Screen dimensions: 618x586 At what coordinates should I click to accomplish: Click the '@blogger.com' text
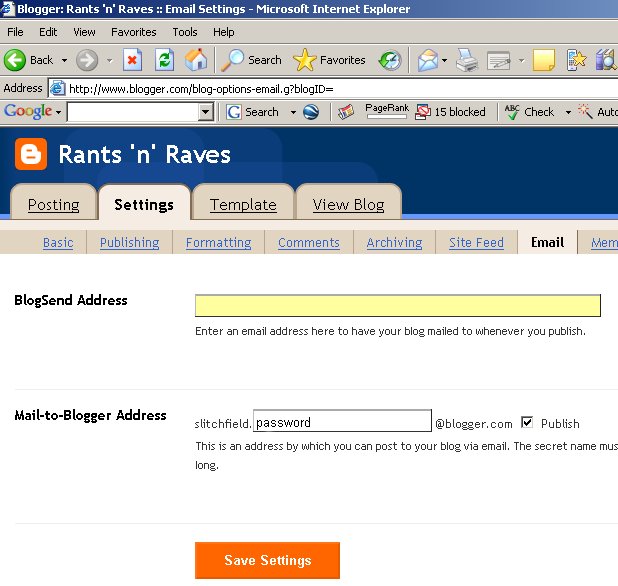click(474, 424)
